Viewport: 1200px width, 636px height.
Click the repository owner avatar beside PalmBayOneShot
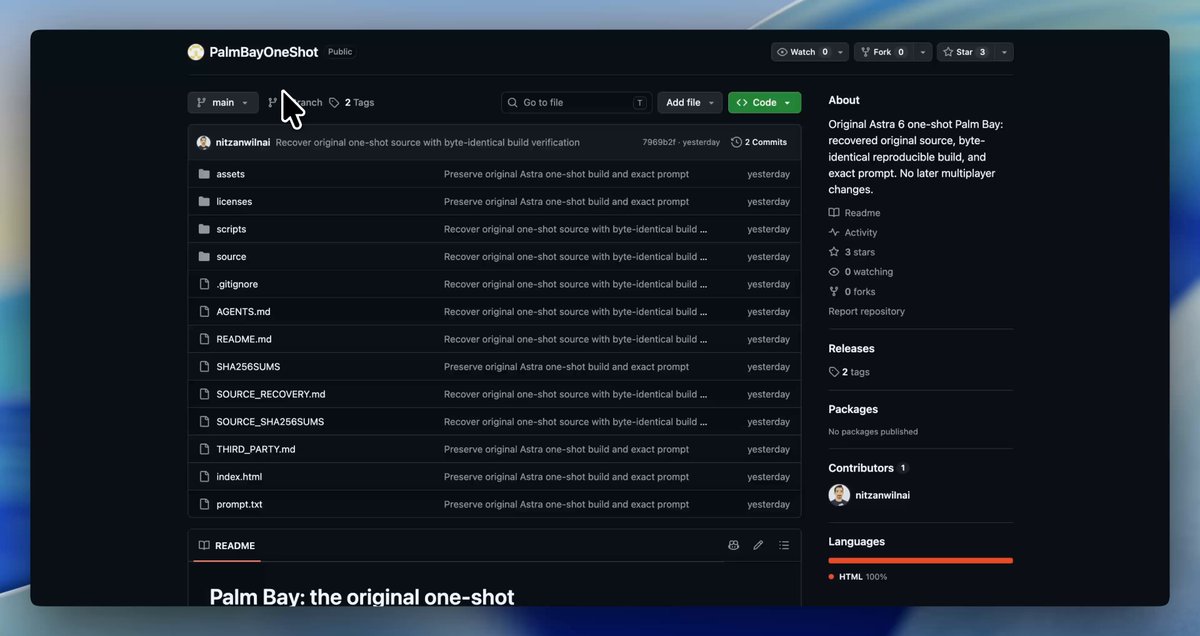point(196,52)
